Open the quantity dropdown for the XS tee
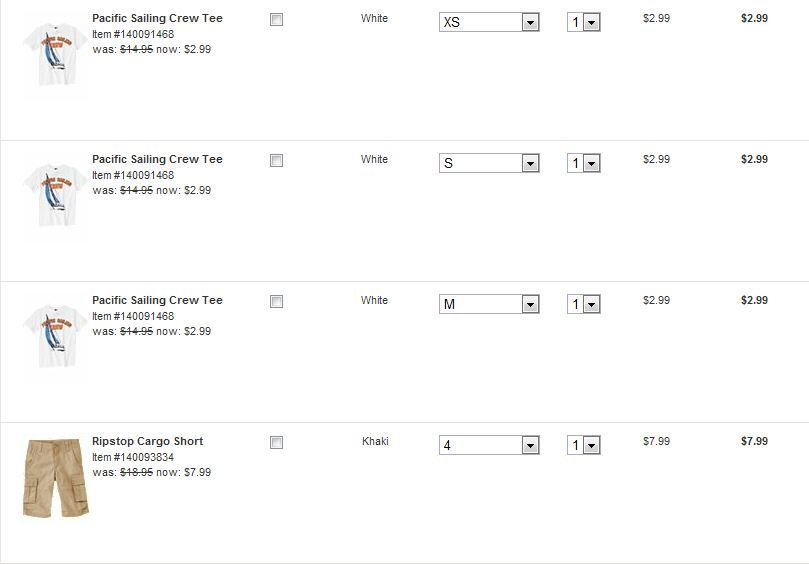This screenshot has width=809, height=564. (x=584, y=22)
